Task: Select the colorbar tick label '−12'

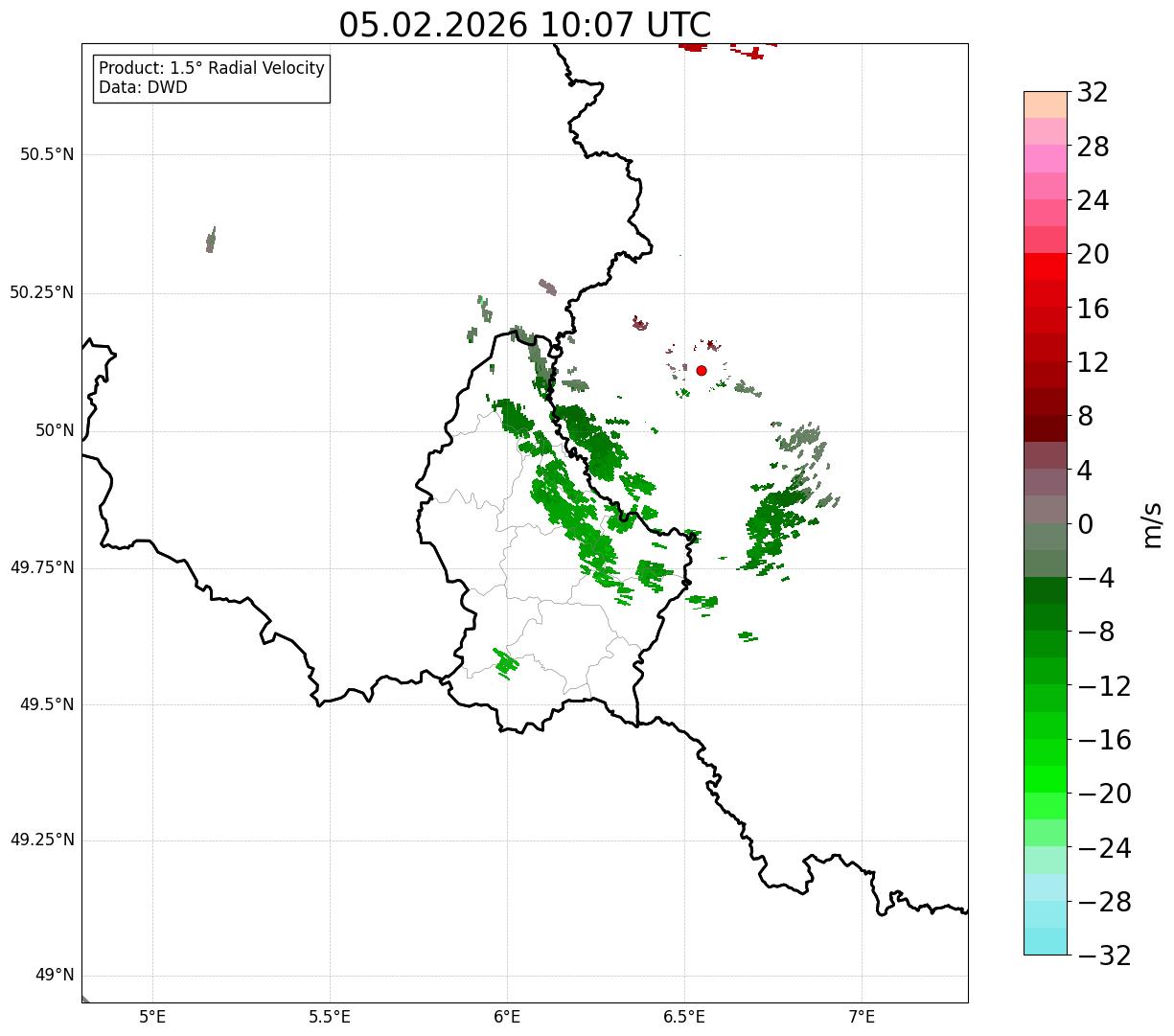Action: 1104,686
